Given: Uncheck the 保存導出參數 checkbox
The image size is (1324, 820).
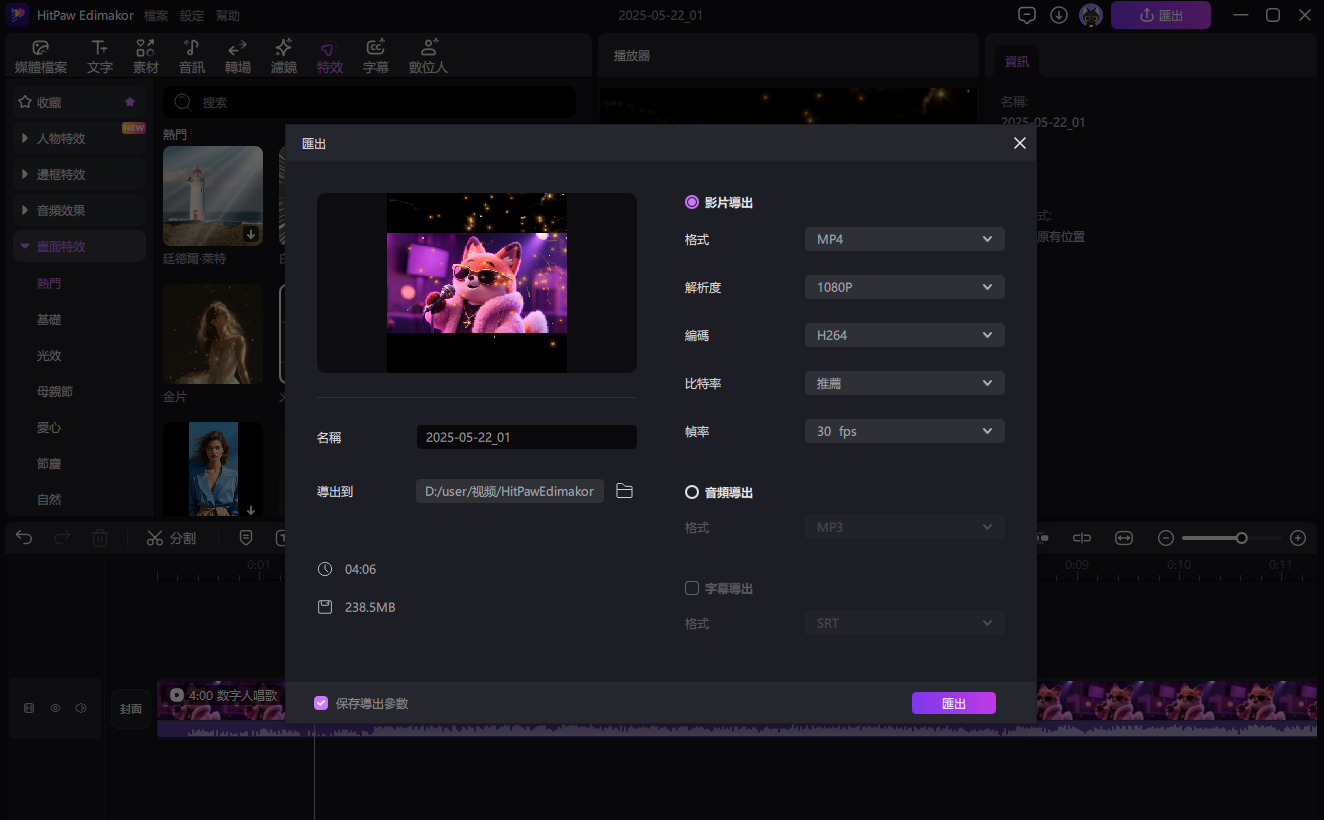Looking at the screenshot, I should coord(321,703).
